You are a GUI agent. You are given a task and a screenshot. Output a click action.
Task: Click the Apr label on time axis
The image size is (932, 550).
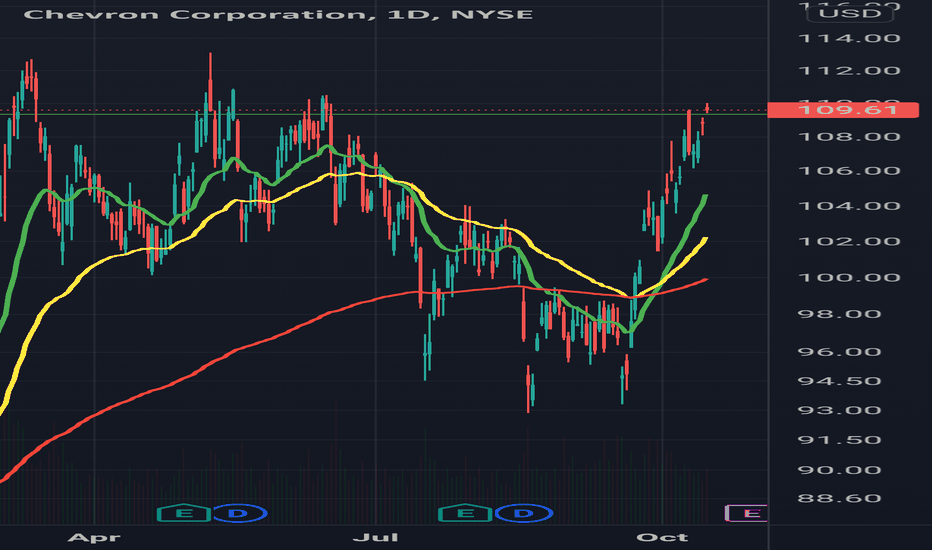click(x=94, y=538)
